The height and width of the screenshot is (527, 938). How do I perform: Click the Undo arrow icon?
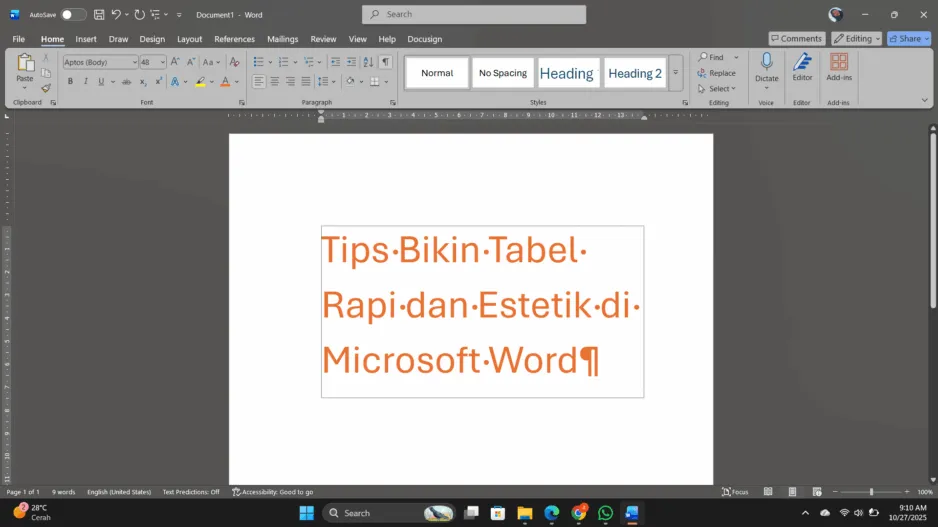click(x=116, y=14)
